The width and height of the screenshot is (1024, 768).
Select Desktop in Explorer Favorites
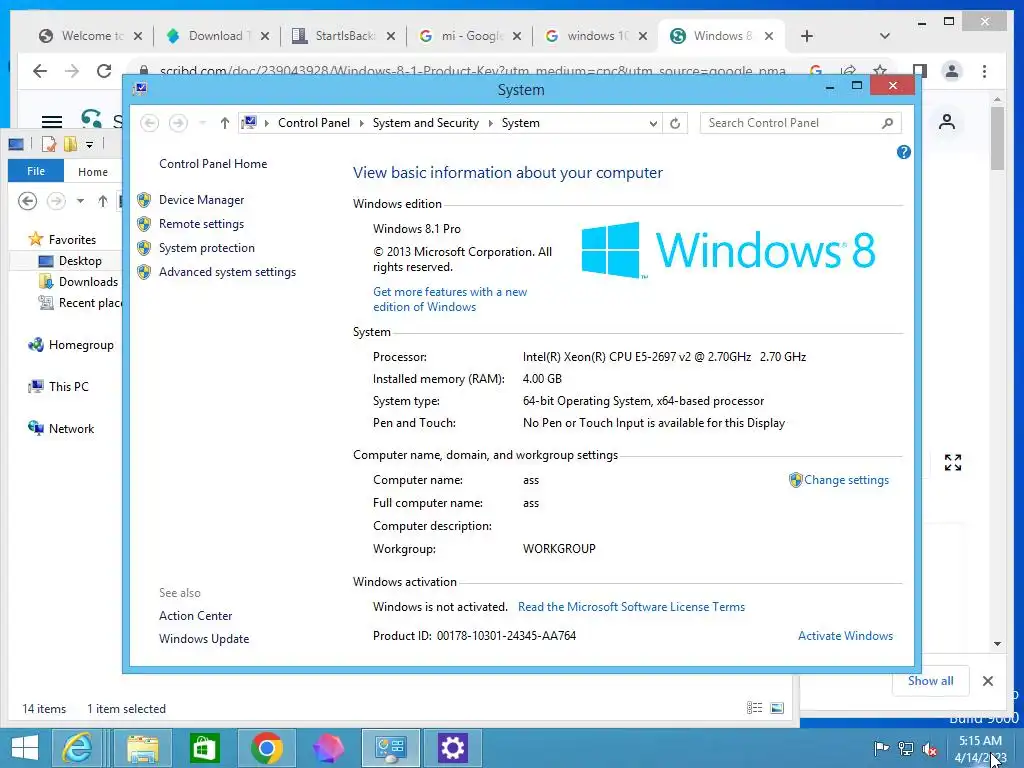point(80,261)
